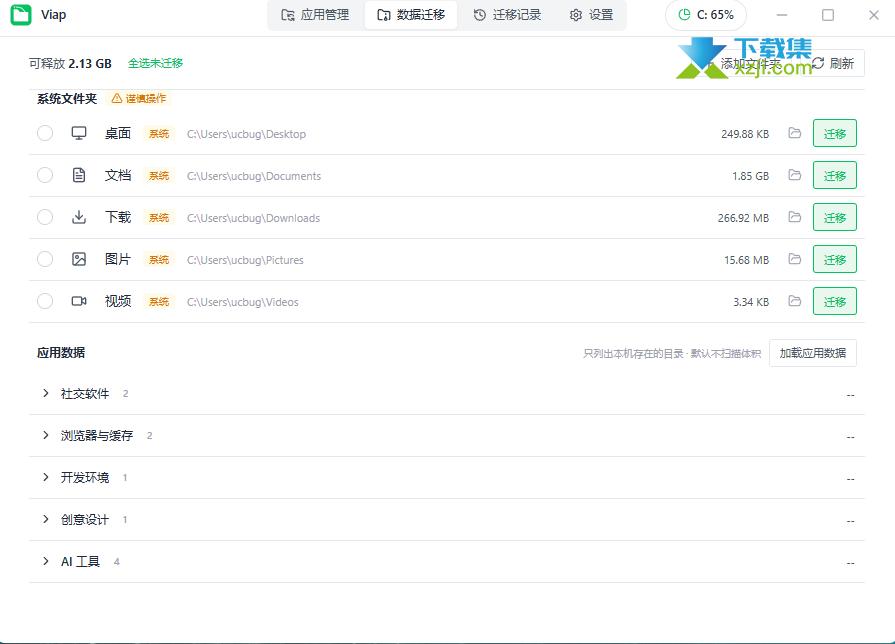895x644 pixels.
Task: Select the 图片 row radio button
Action: [x=45, y=259]
